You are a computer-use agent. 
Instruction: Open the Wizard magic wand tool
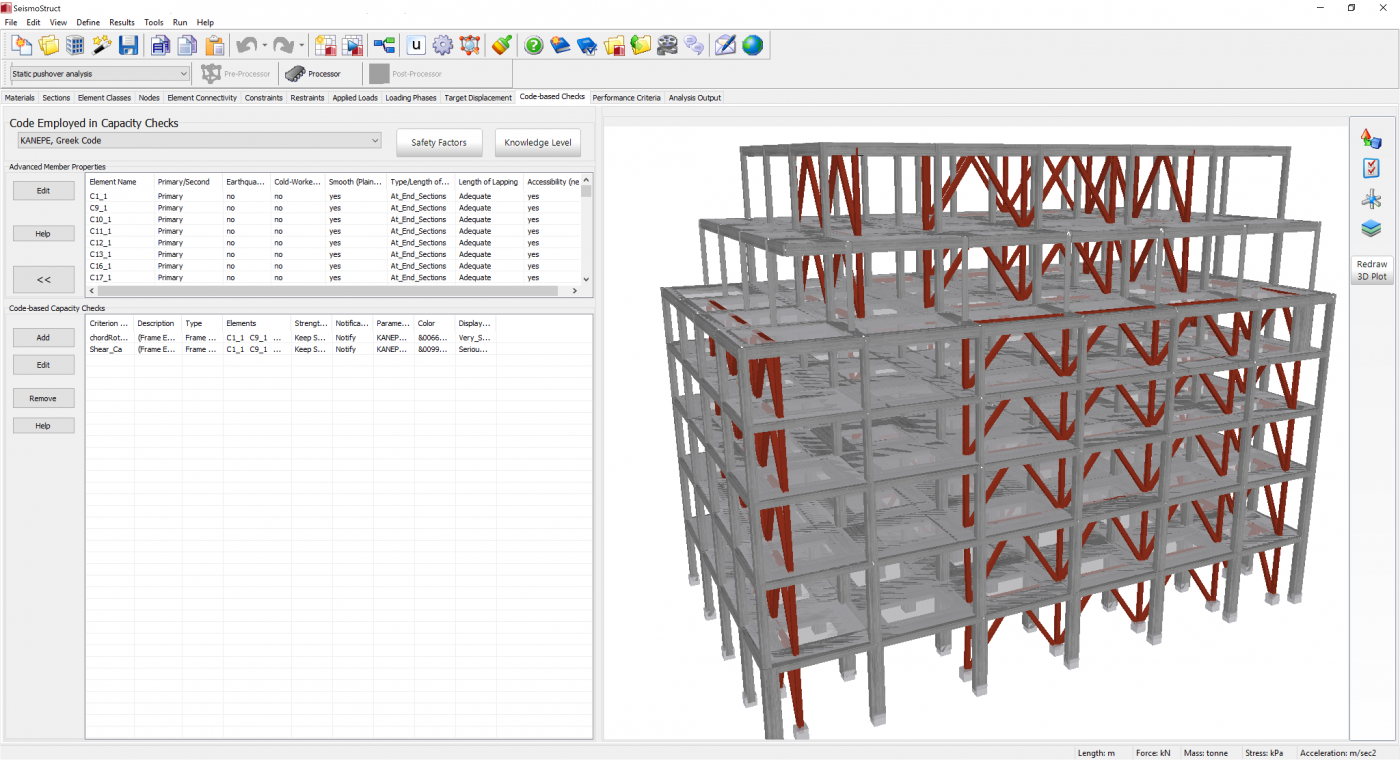point(102,45)
